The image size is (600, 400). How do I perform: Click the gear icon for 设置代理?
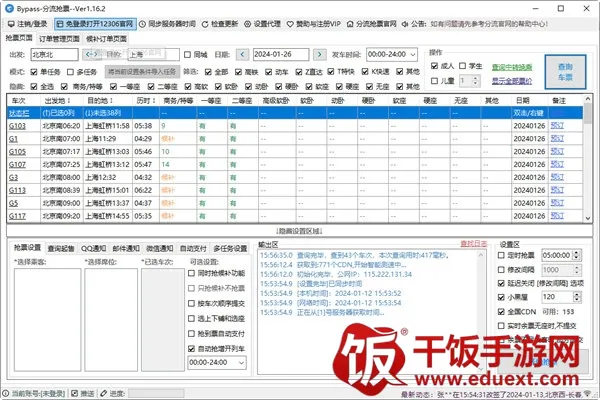click(x=248, y=24)
